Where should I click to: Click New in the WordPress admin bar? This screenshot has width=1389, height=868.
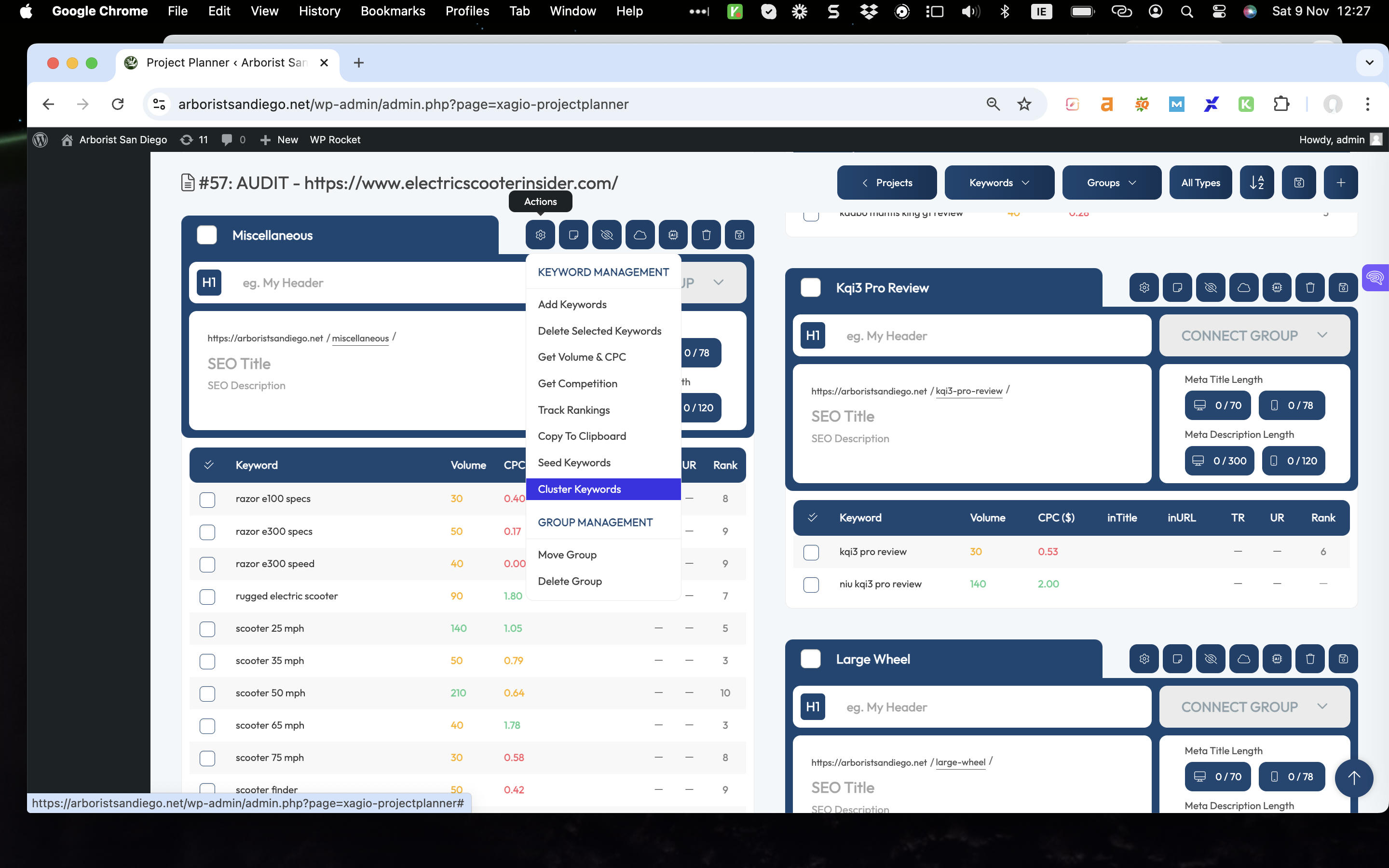click(279, 139)
